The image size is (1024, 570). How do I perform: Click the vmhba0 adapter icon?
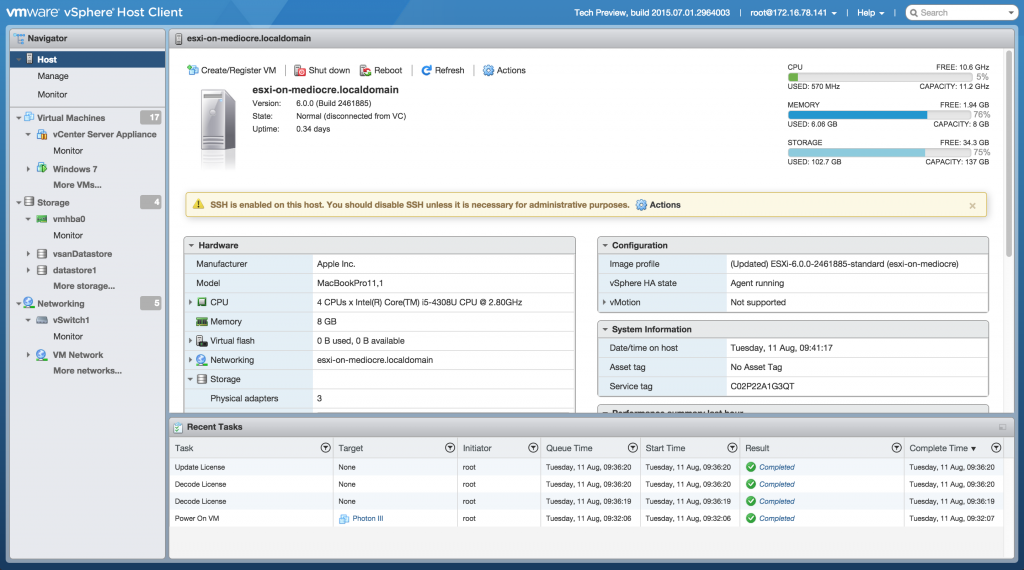point(42,219)
